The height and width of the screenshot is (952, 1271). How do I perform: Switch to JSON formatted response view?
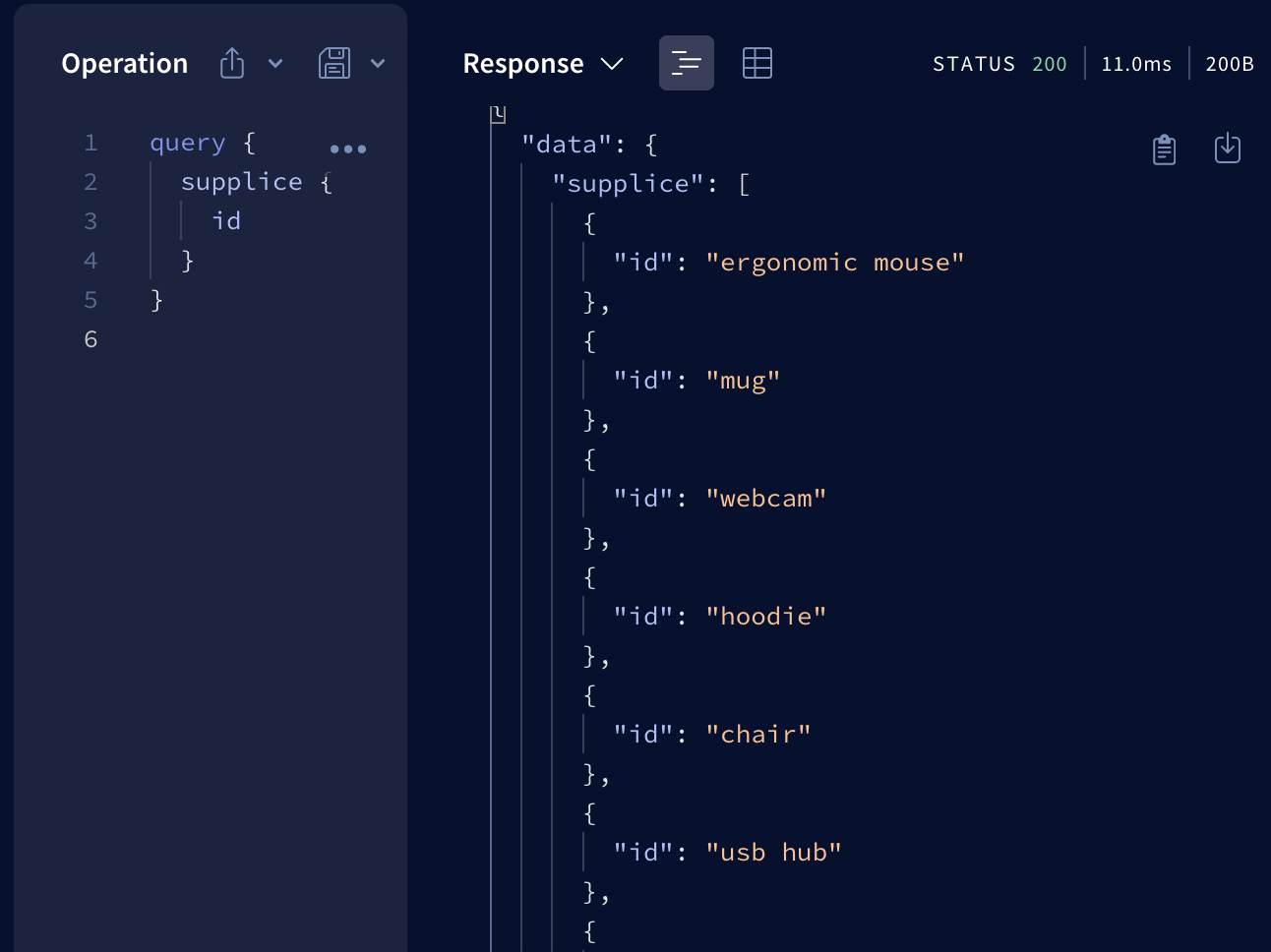click(x=687, y=63)
